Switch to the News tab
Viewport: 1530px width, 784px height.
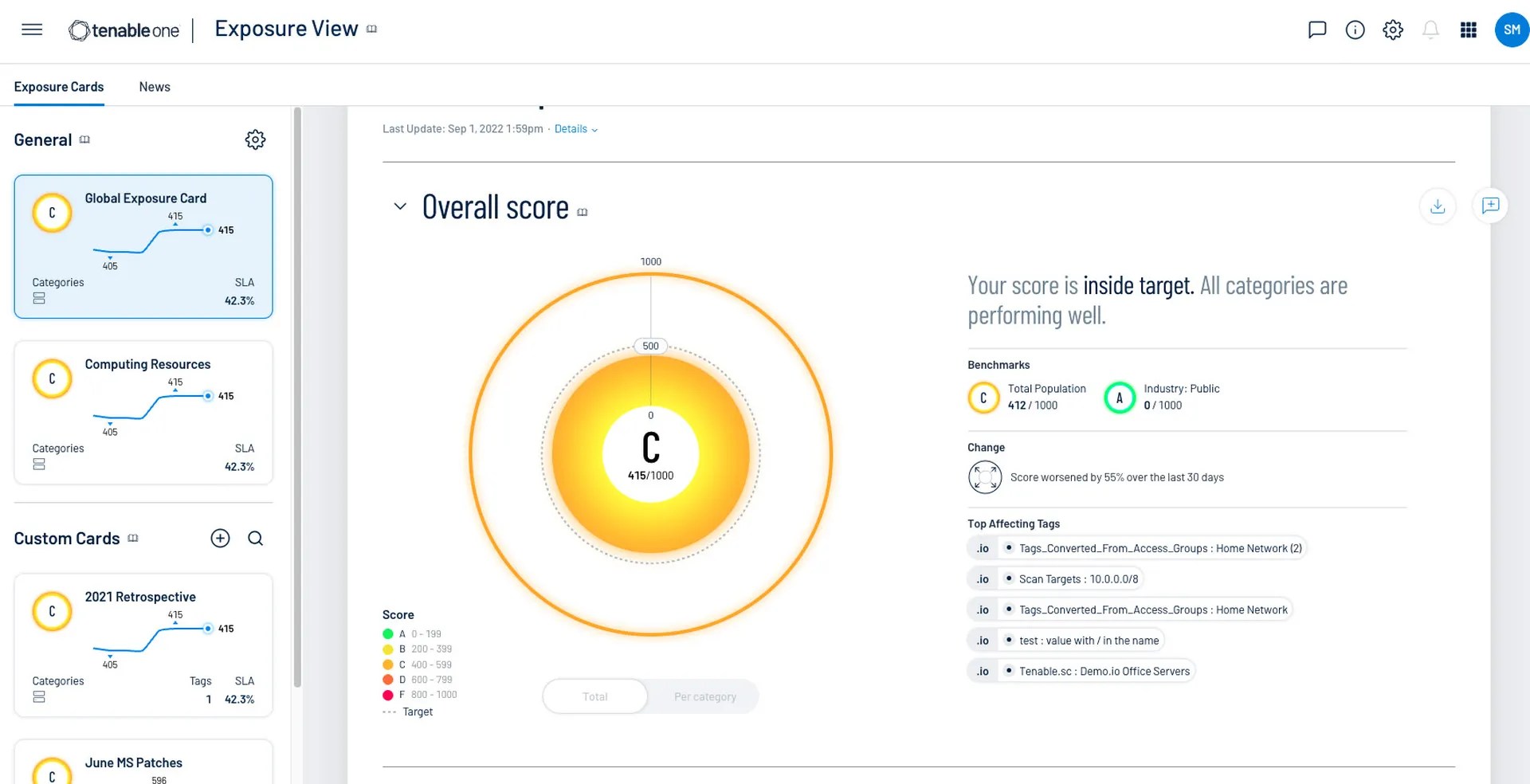154,87
